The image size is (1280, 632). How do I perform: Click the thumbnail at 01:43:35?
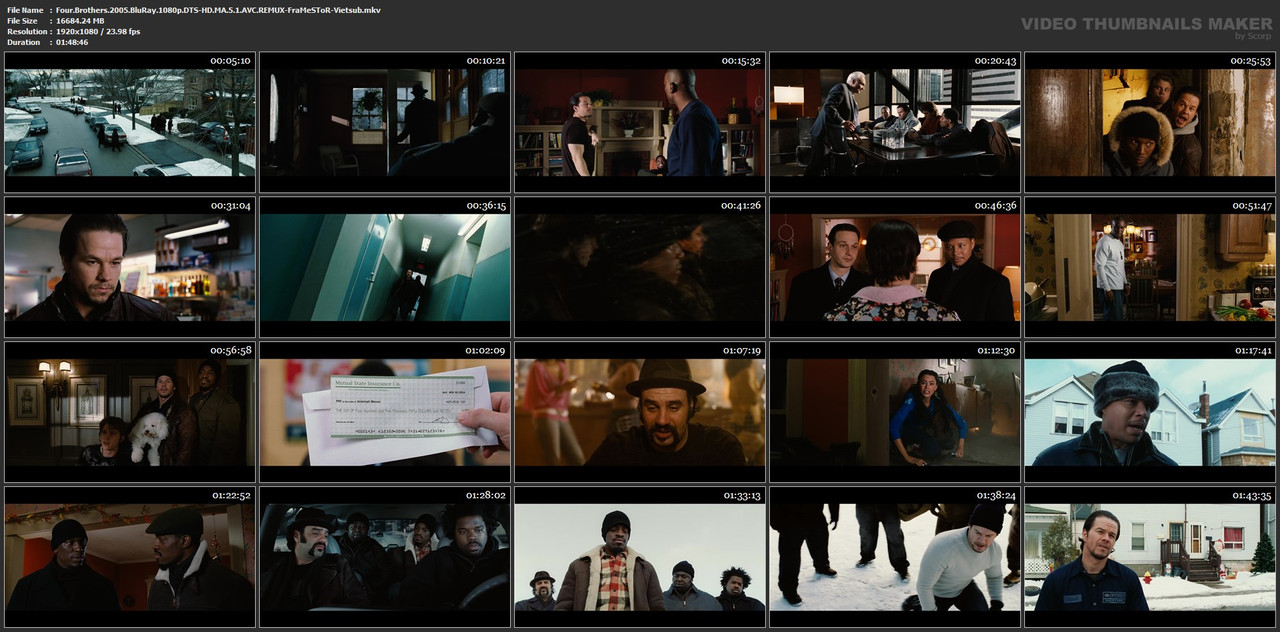(x=1150, y=557)
